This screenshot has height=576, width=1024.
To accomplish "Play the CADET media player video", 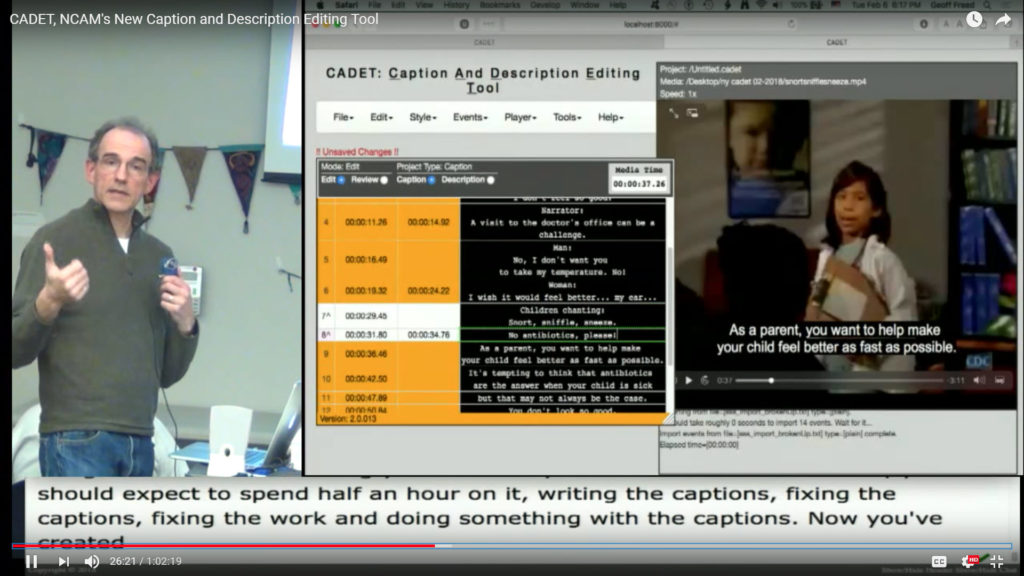I will [688, 380].
